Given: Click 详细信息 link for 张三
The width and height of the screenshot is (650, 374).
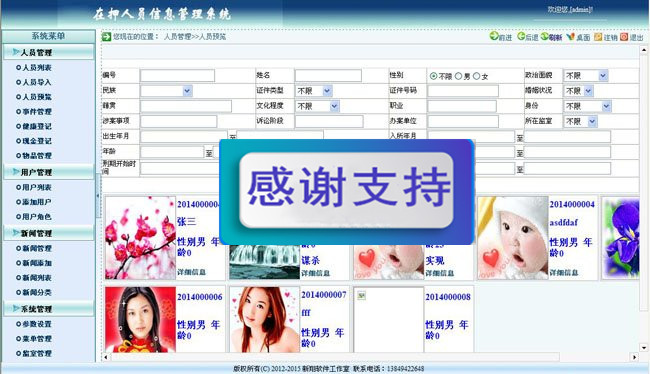Looking at the screenshot, I should point(191,272).
